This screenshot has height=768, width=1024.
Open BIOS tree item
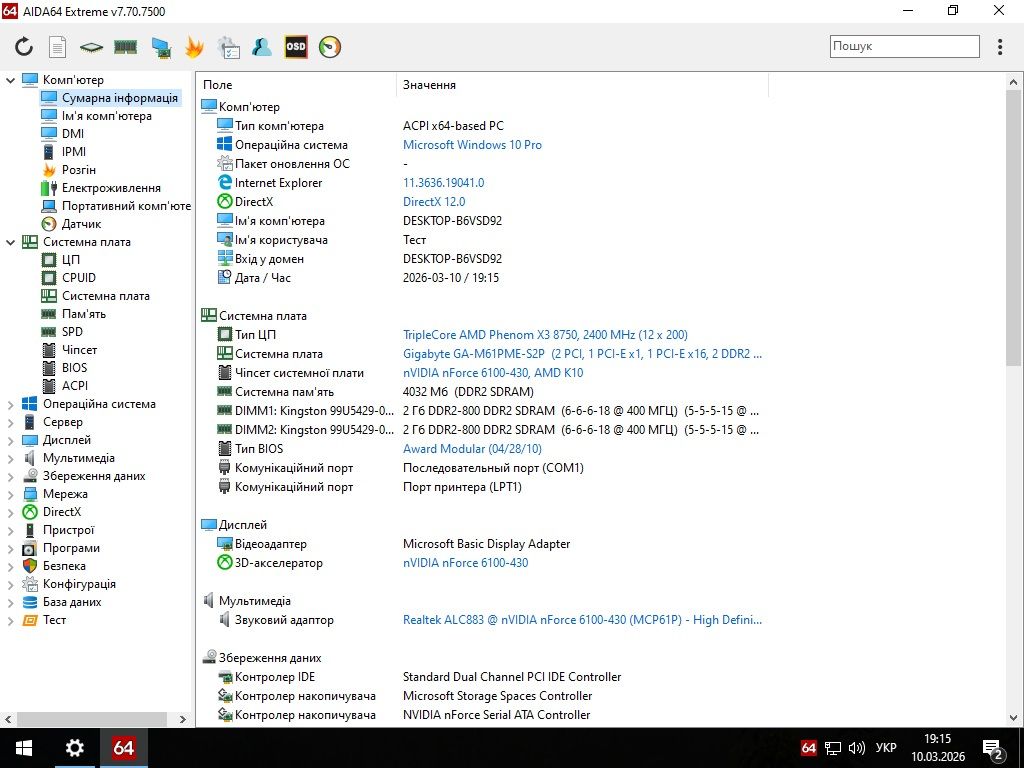74,368
